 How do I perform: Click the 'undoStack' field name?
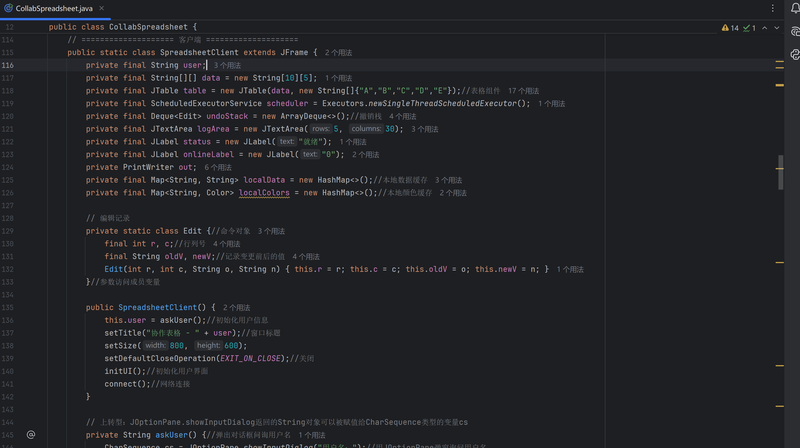click(227, 116)
